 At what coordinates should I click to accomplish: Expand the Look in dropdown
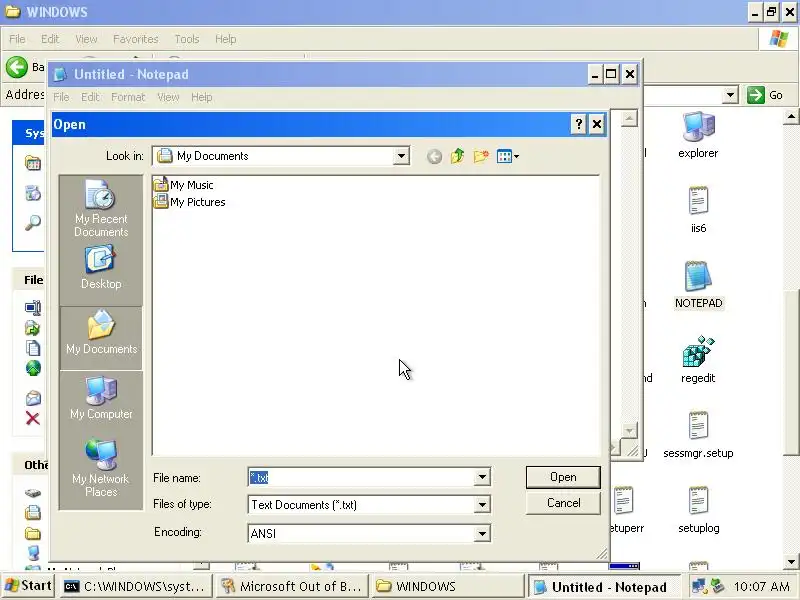402,156
